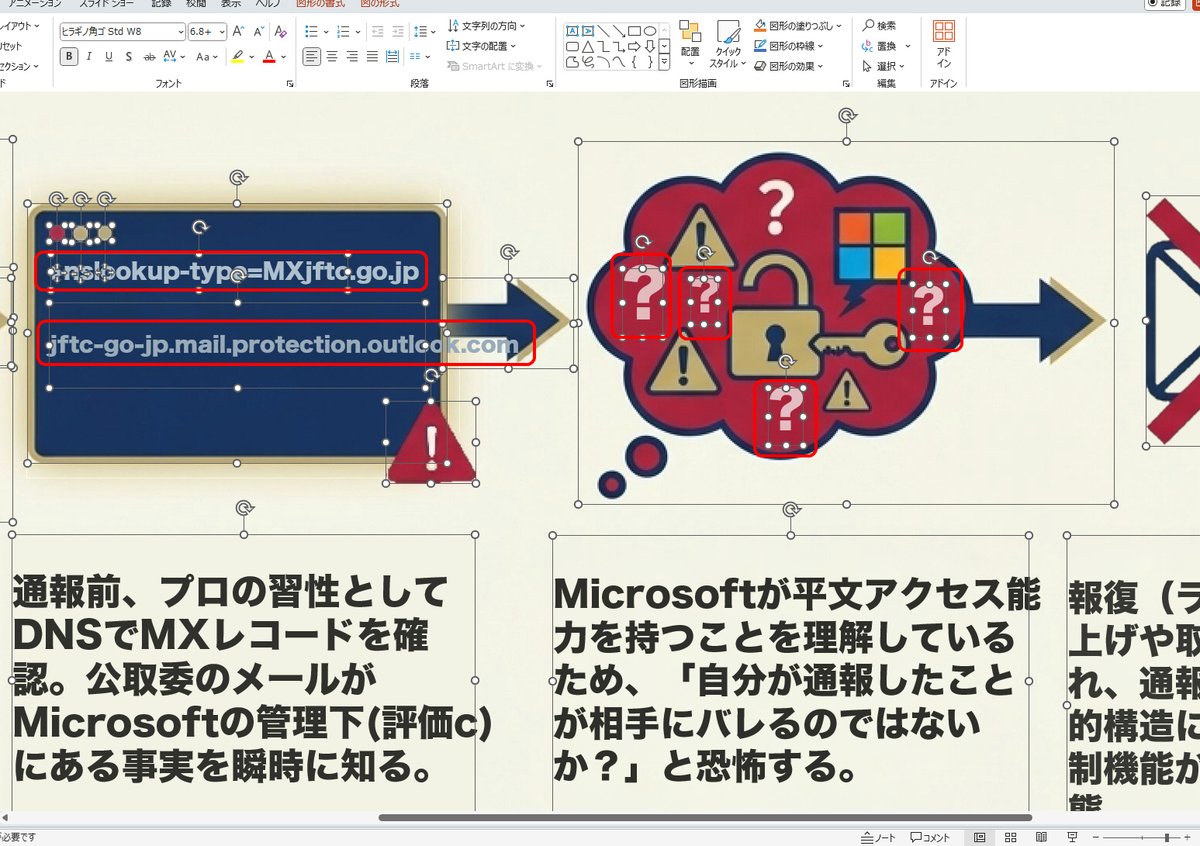Open ヘルプ help tab
The image size is (1200, 846).
267,4
